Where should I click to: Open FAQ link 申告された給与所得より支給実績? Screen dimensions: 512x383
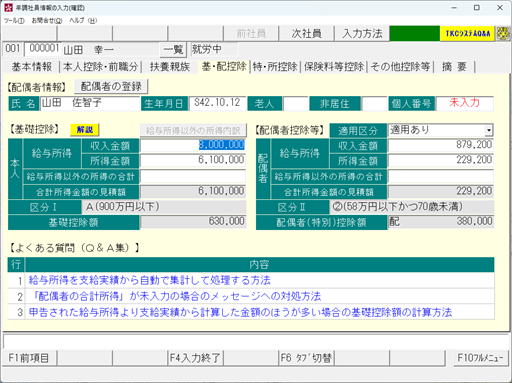[240, 312]
